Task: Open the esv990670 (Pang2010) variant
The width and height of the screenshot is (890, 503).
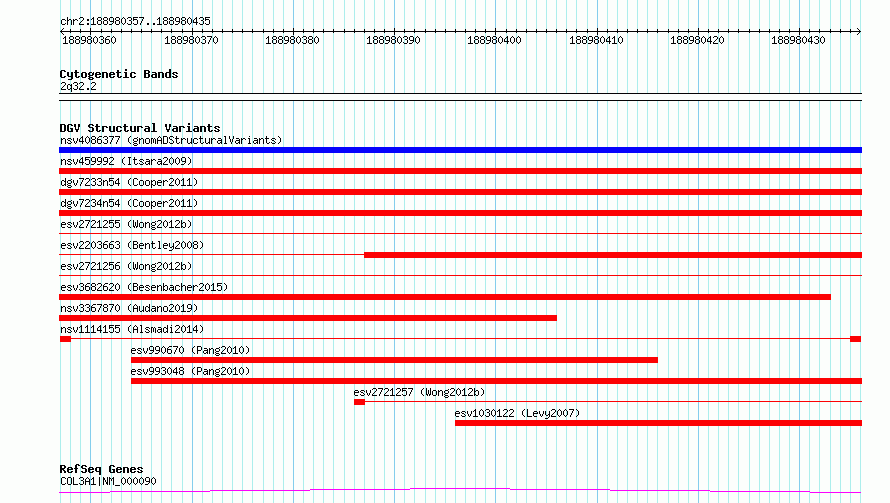Action: pos(190,350)
